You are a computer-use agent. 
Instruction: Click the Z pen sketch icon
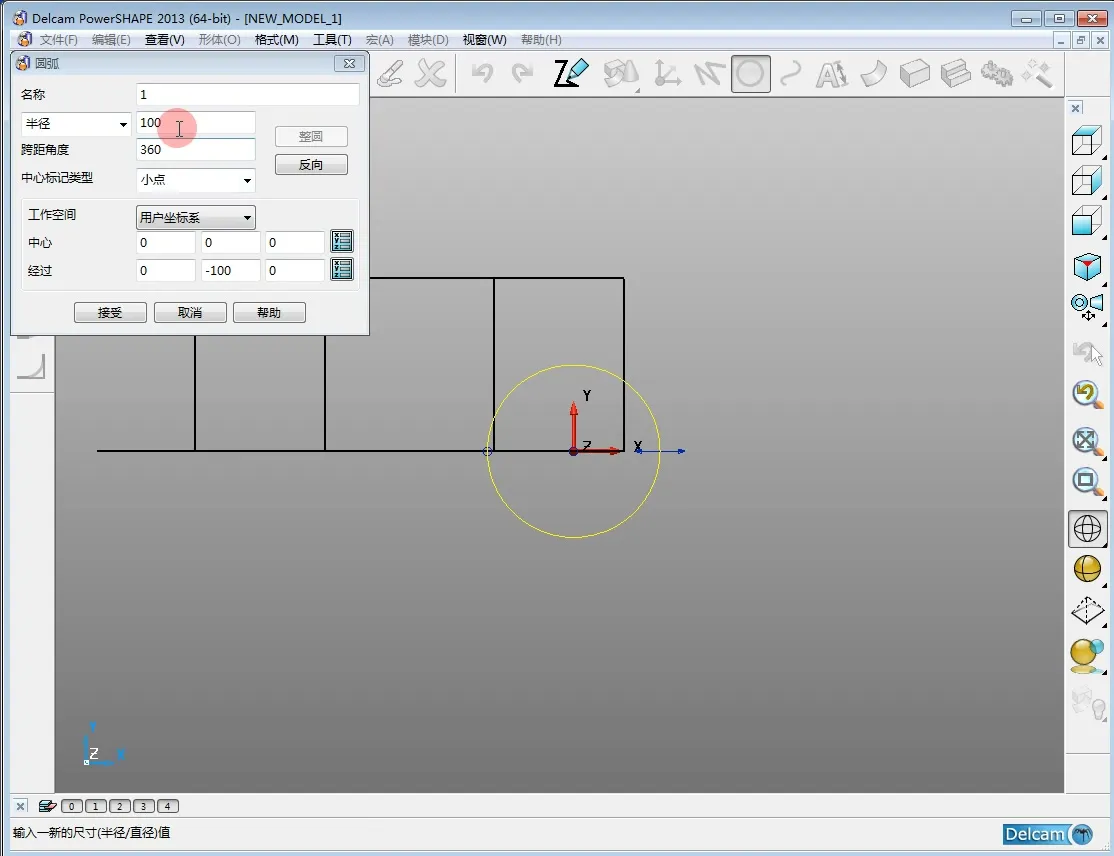click(571, 74)
